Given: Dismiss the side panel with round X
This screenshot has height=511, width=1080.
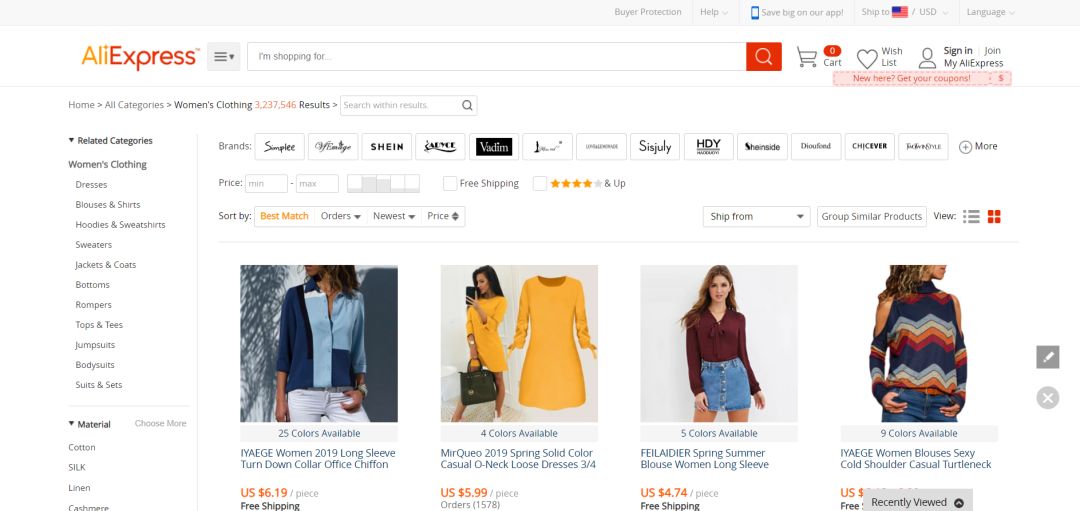Looking at the screenshot, I should coord(1048,397).
